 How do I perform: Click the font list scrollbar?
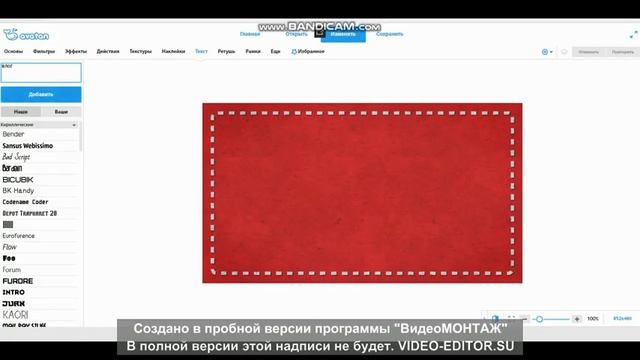81,137
